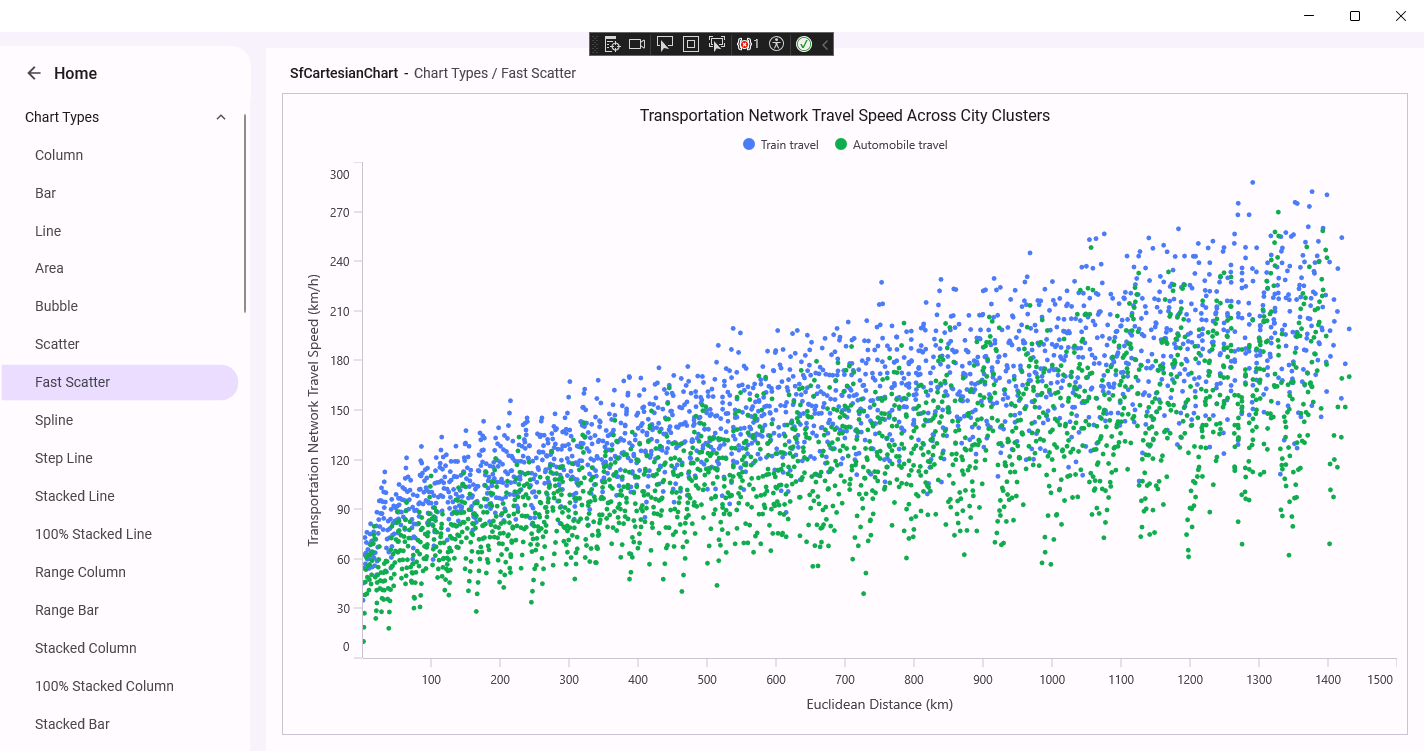Click the blue Train travel legend dot
The width and height of the screenshot is (1424, 751).
click(x=749, y=145)
